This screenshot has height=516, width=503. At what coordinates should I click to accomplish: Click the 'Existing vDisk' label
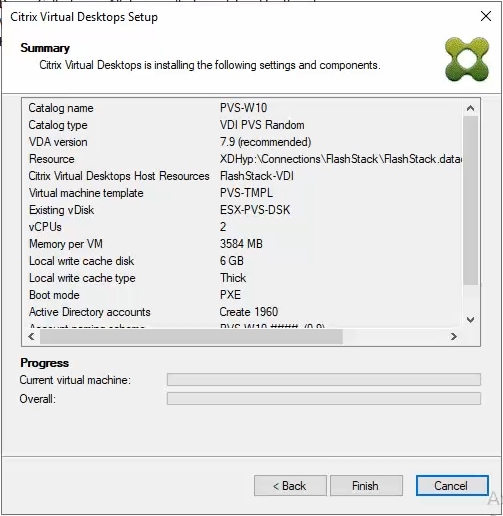(62, 210)
